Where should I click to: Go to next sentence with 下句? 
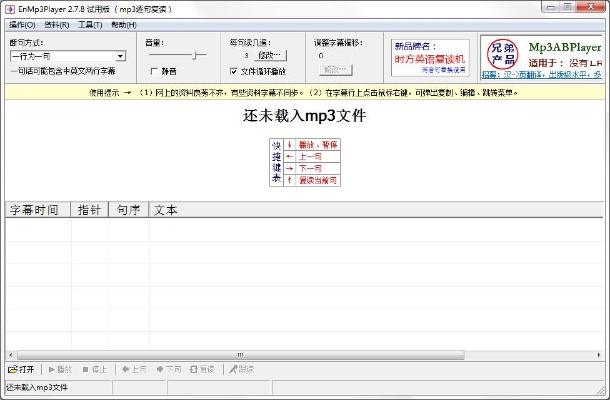[168, 369]
